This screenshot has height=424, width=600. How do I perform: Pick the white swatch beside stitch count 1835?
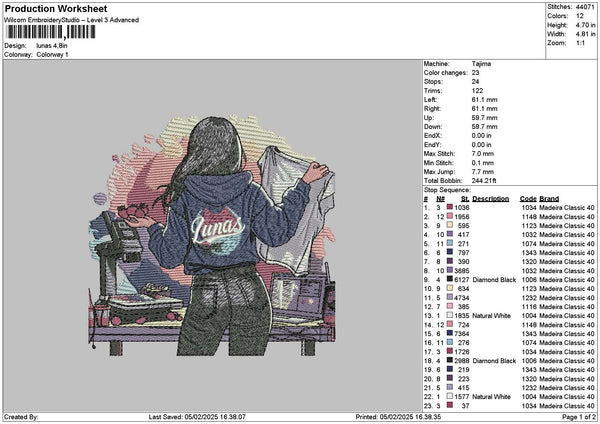tap(450, 316)
